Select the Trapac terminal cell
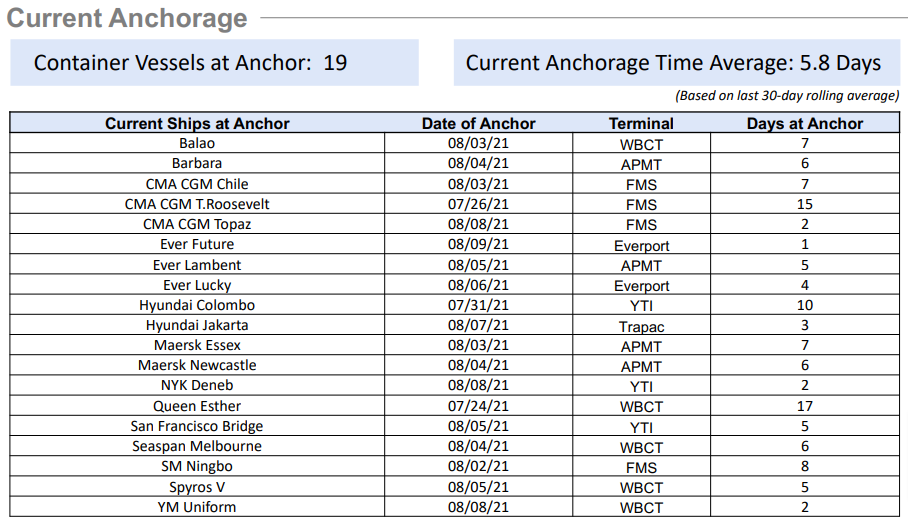The image size is (908, 519). click(x=641, y=326)
